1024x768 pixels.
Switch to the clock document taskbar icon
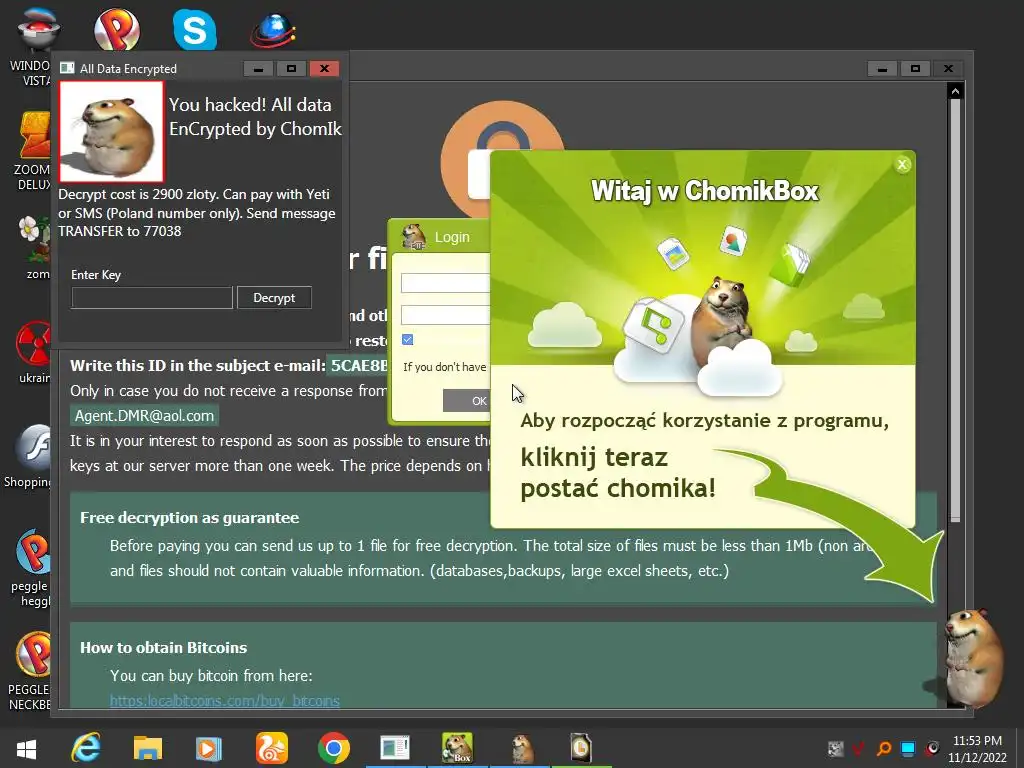[581, 748]
